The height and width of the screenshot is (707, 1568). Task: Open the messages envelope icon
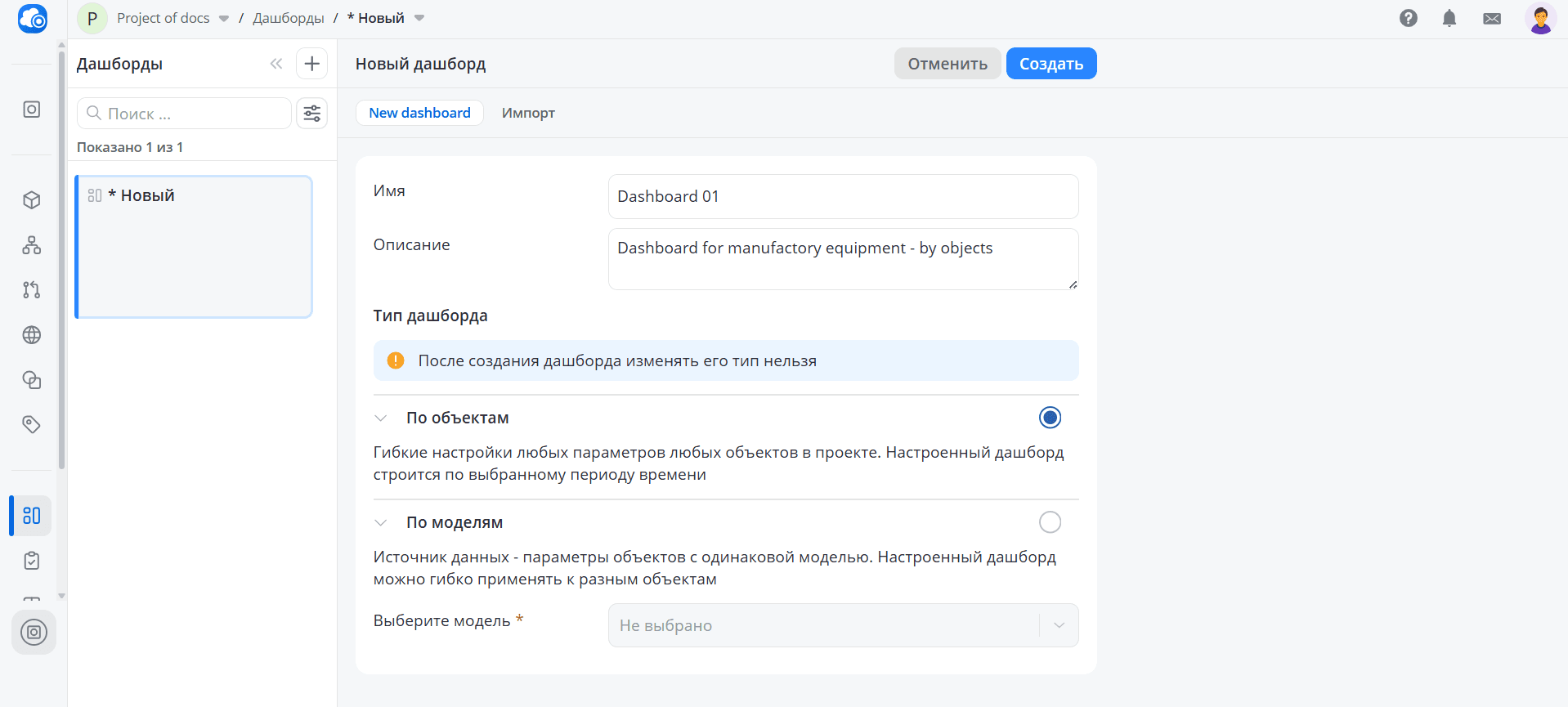click(x=1492, y=18)
